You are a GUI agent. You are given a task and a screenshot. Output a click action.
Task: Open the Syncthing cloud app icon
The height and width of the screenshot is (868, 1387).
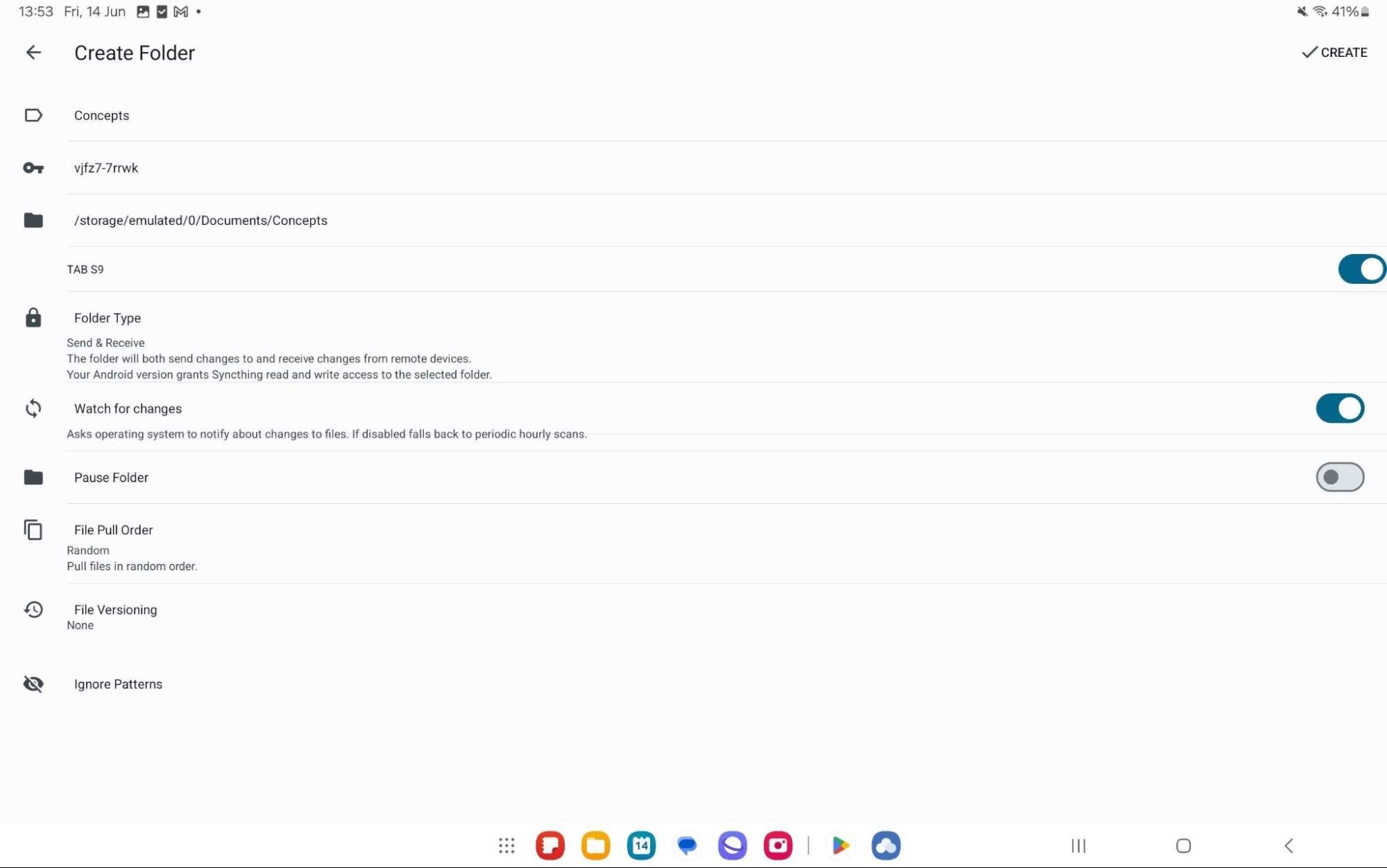click(x=886, y=845)
